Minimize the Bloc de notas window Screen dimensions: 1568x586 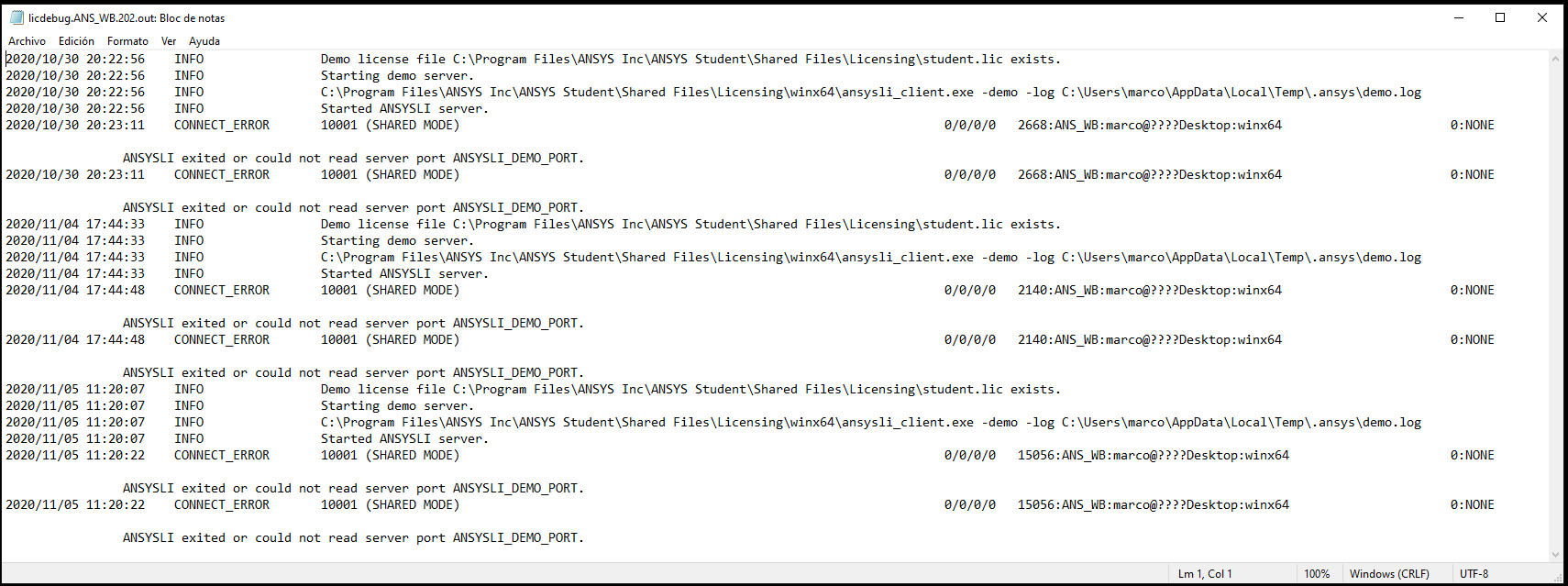(1458, 17)
